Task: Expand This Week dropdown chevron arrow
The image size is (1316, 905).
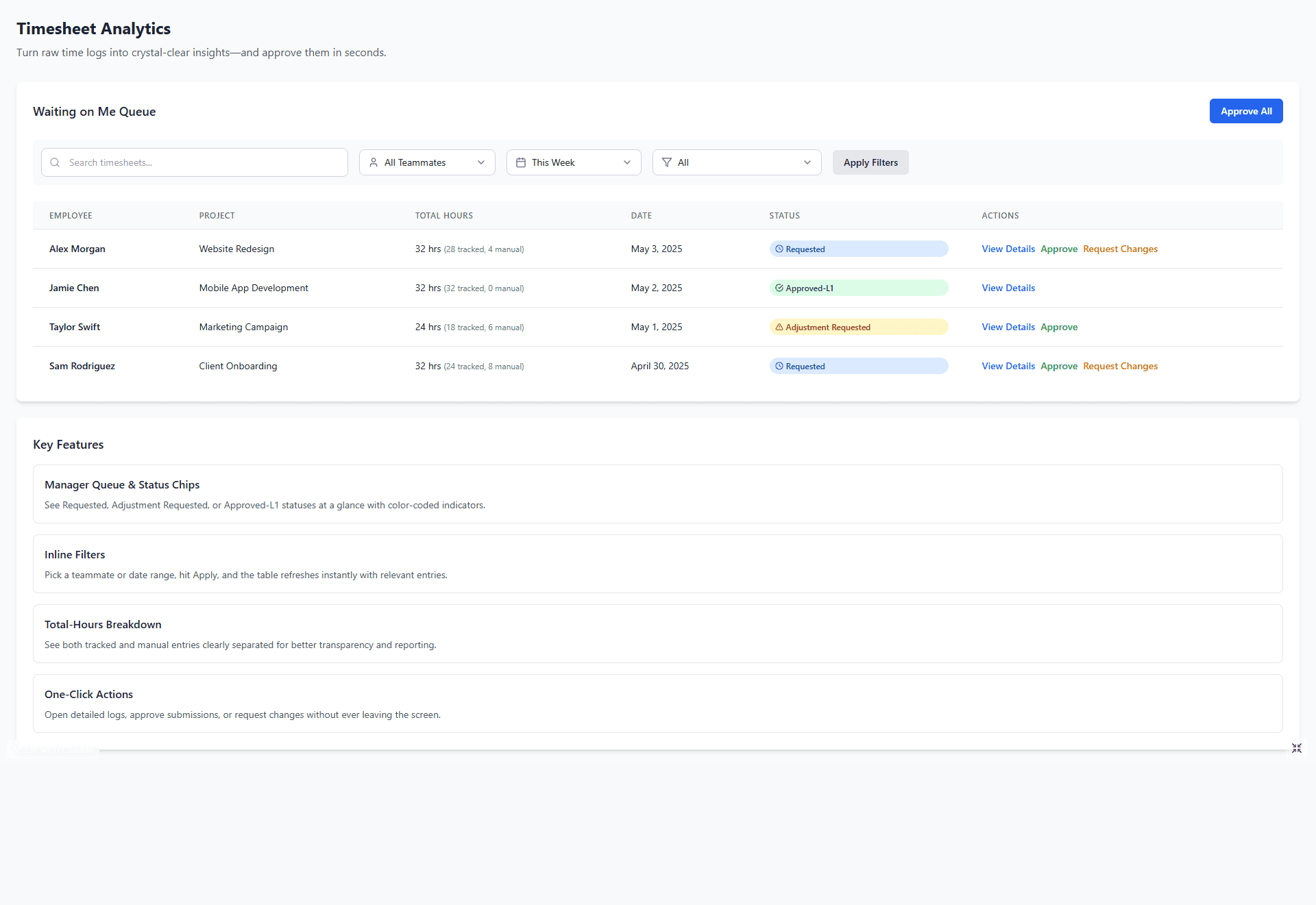Action: coord(627,162)
